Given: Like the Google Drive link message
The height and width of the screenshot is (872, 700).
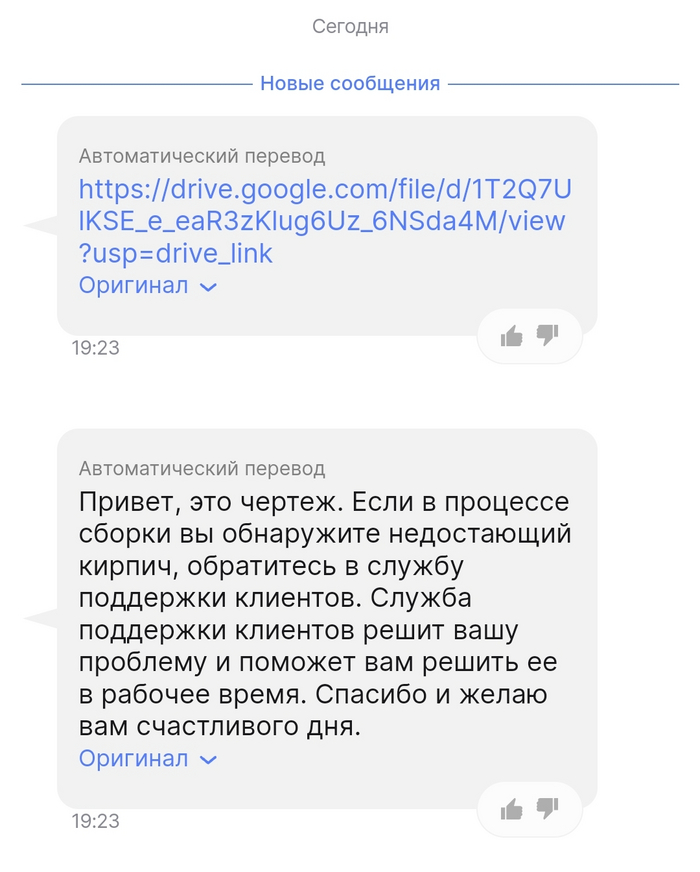Looking at the screenshot, I should (512, 336).
